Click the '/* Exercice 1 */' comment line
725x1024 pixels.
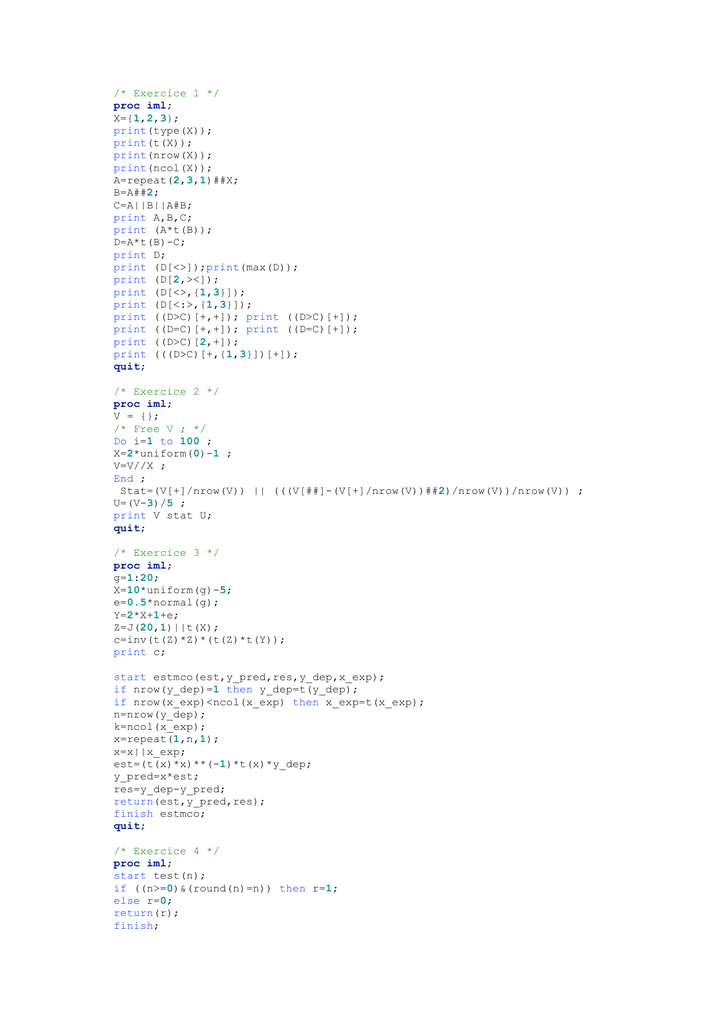pos(166,93)
